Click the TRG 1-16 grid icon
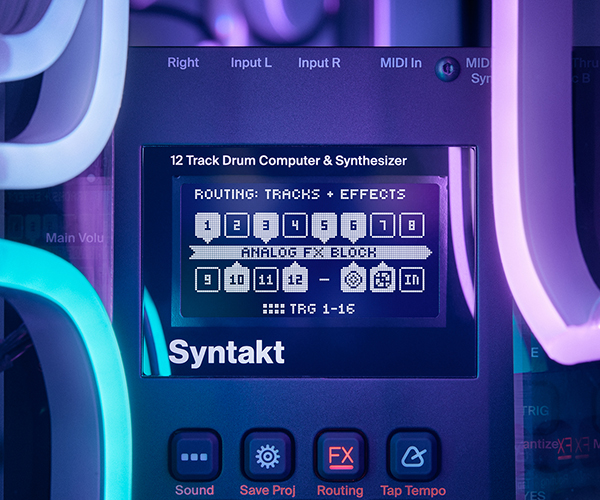Viewport: 600px width, 500px height. point(273,309)
